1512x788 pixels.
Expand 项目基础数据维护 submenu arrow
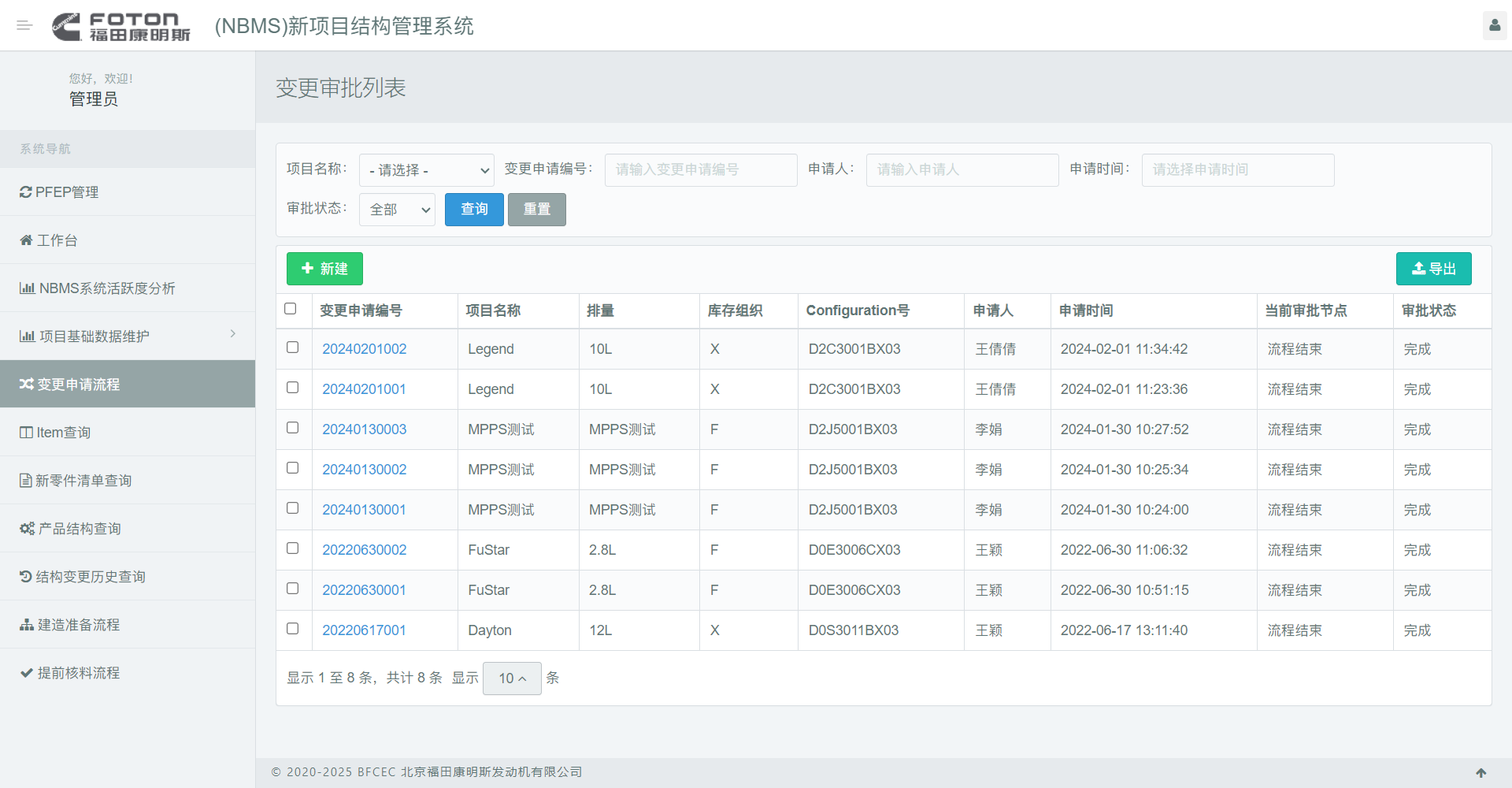click(x=232, y=334)
